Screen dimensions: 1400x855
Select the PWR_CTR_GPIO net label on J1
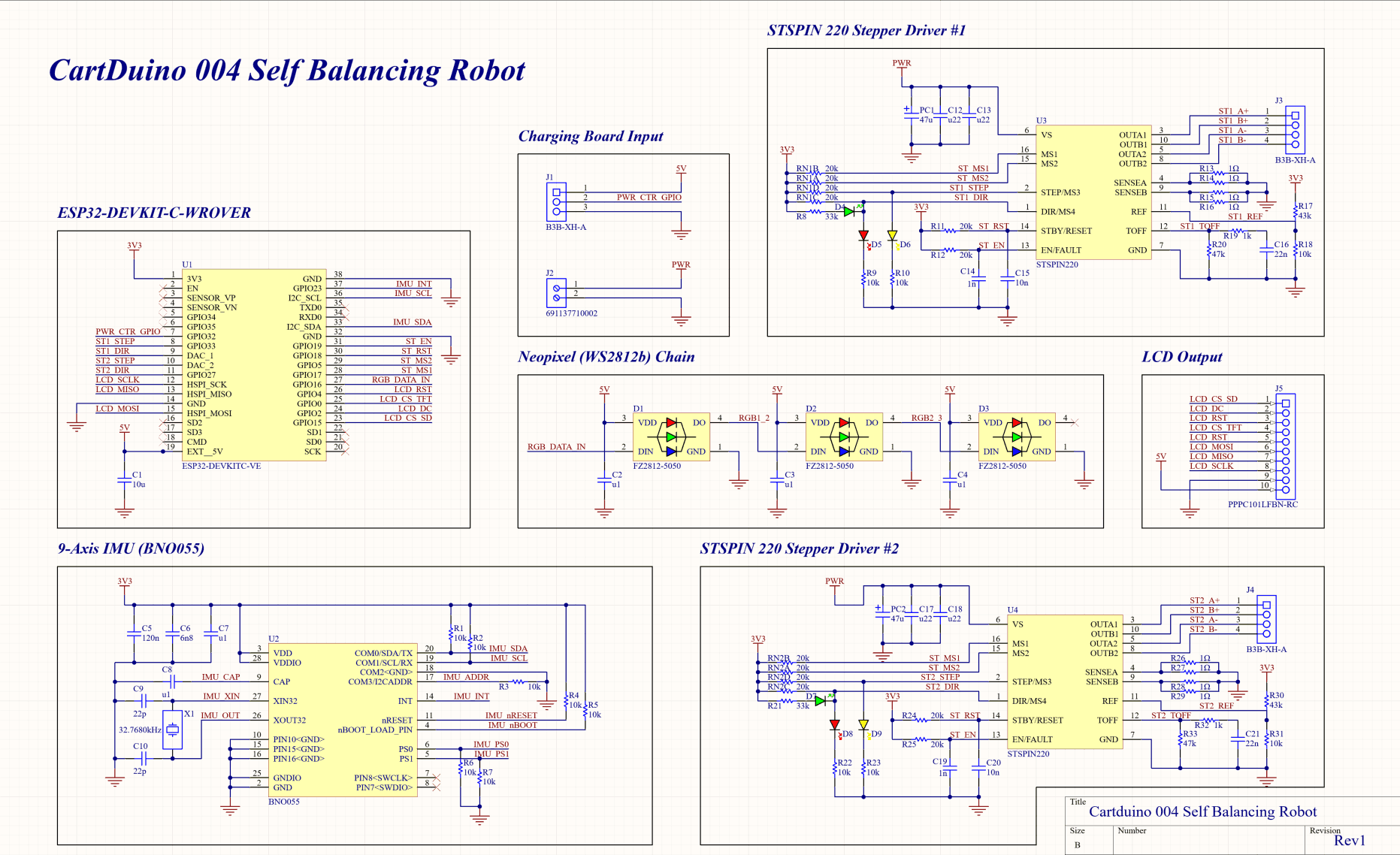point(649,198)
